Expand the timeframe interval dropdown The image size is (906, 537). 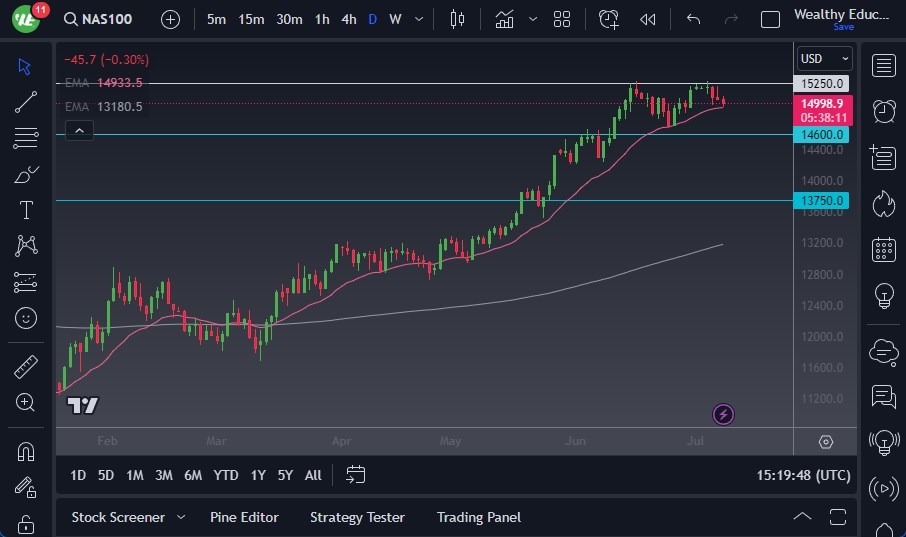click(x=419, y=19)
